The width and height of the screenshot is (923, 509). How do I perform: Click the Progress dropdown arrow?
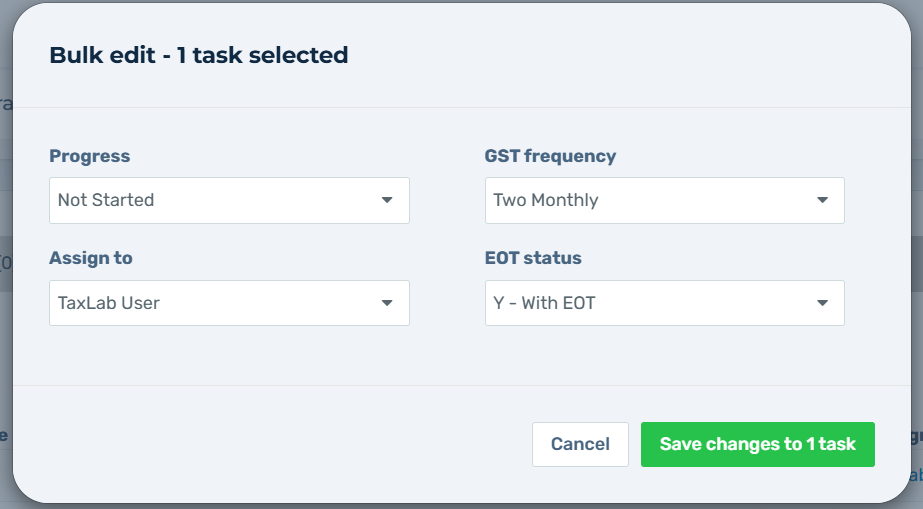[387, 200]
